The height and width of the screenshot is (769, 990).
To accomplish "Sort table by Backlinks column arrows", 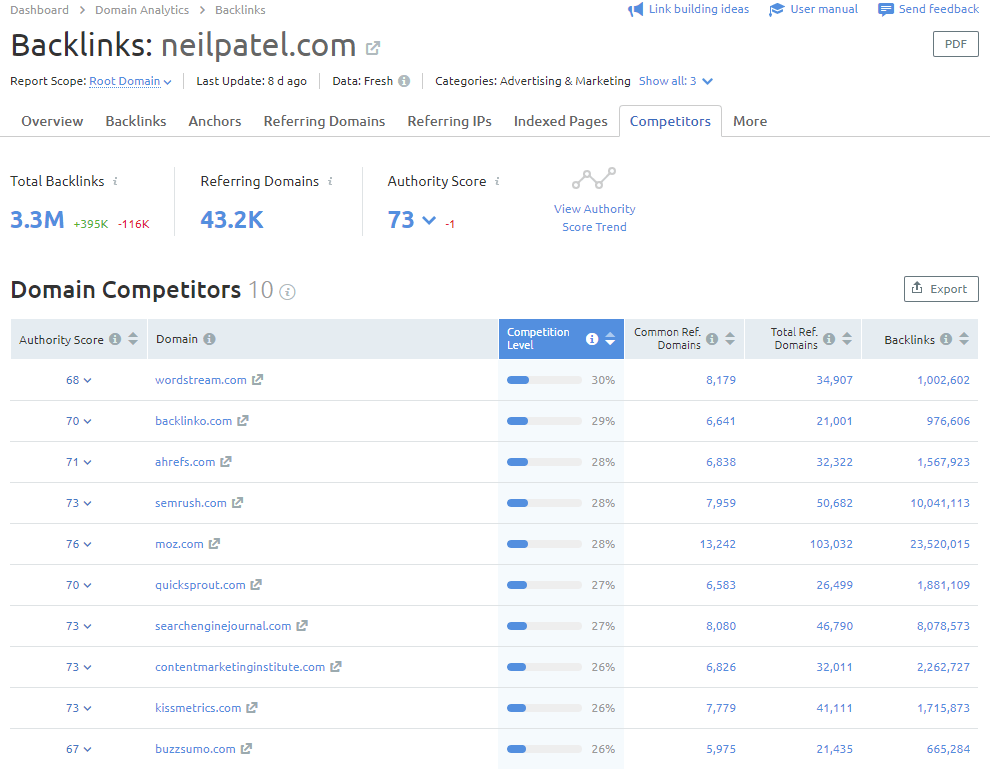I will tap(964, 339).
